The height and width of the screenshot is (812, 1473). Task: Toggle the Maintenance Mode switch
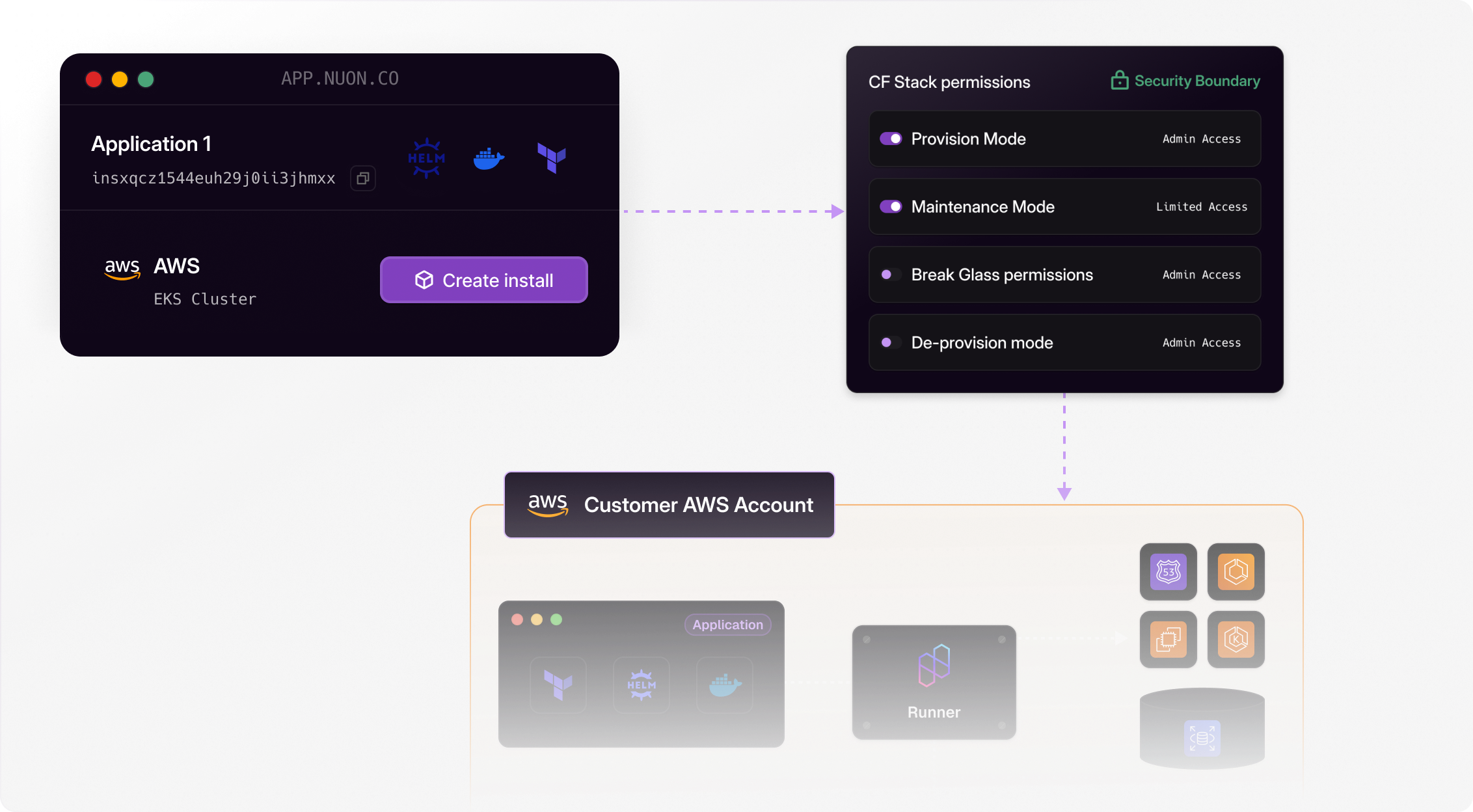coord(891,207)
